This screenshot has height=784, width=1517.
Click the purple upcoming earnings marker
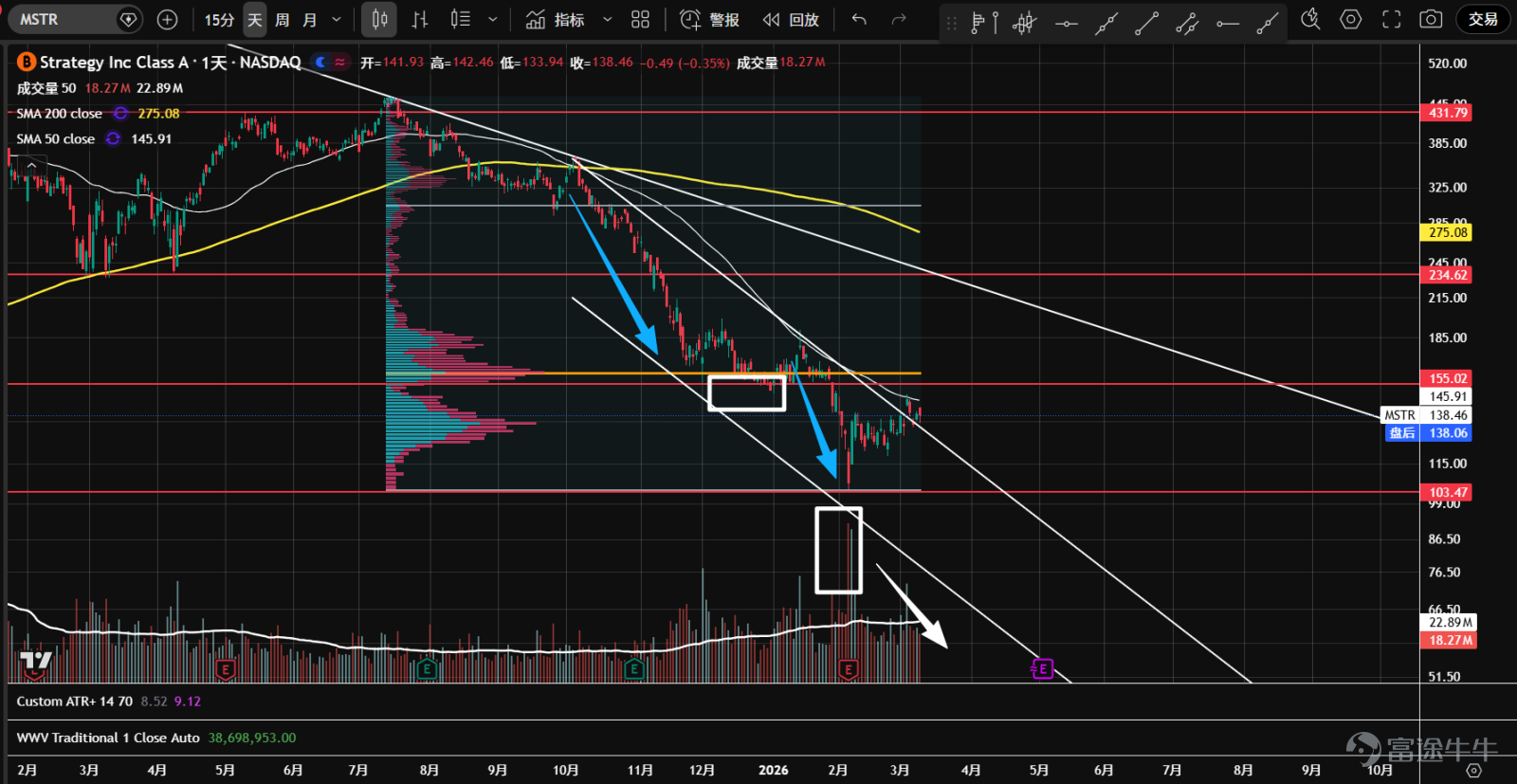pyautogui.click(x=1042, y=669)
